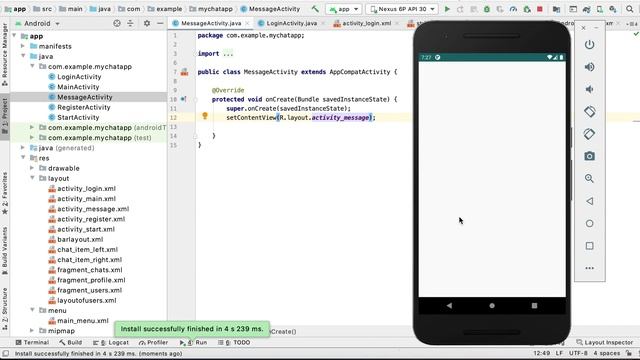Screen dimensions: 640x360
Task: Click the emulator sidebar Overview square
Action: (x=589, y=246)
